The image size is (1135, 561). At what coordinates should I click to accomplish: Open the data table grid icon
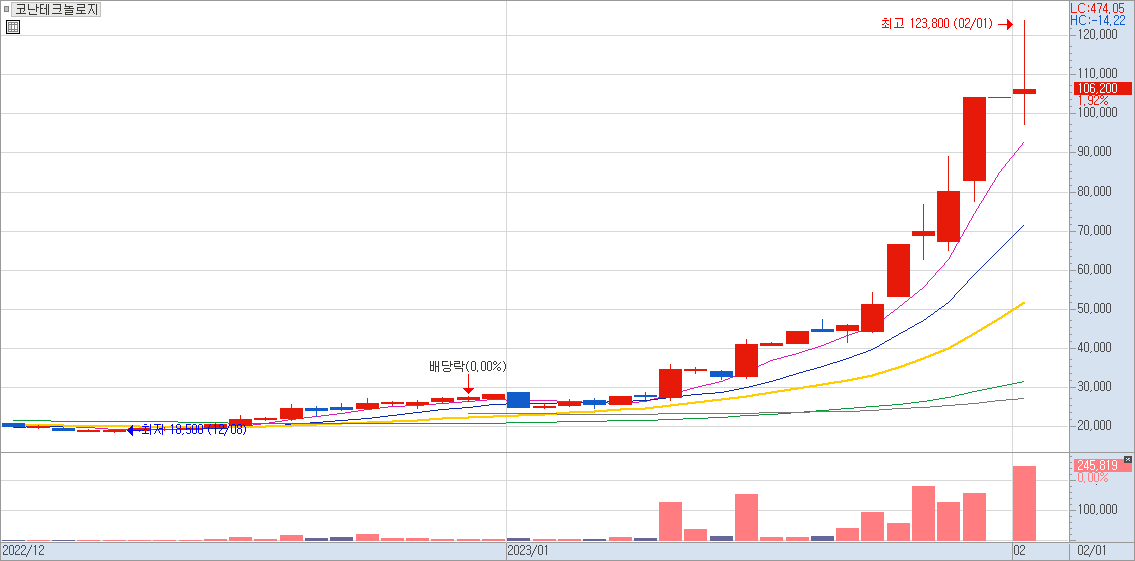pyautogui.click(x=12, y=28)
